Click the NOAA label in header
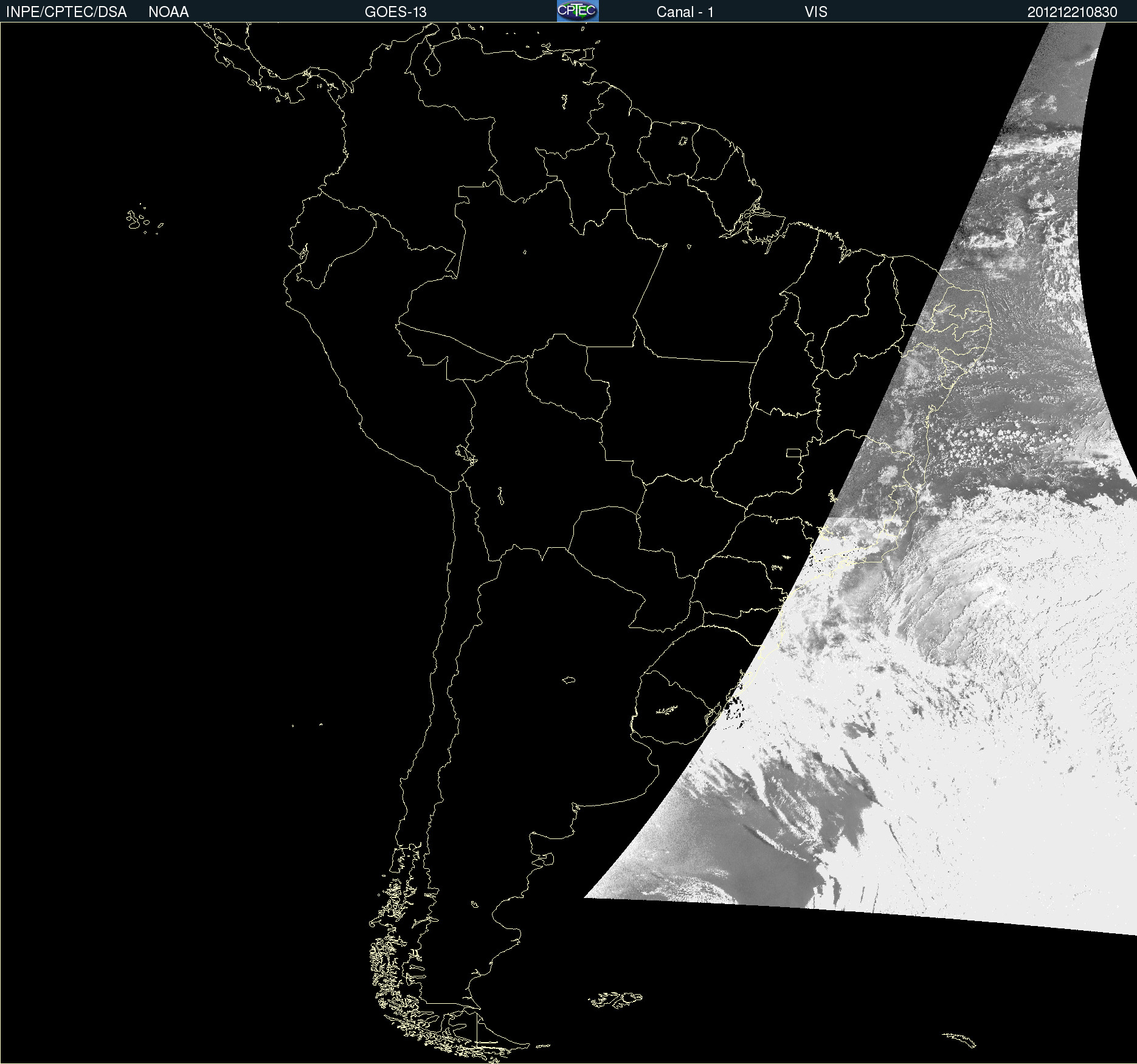 (168, 12)
